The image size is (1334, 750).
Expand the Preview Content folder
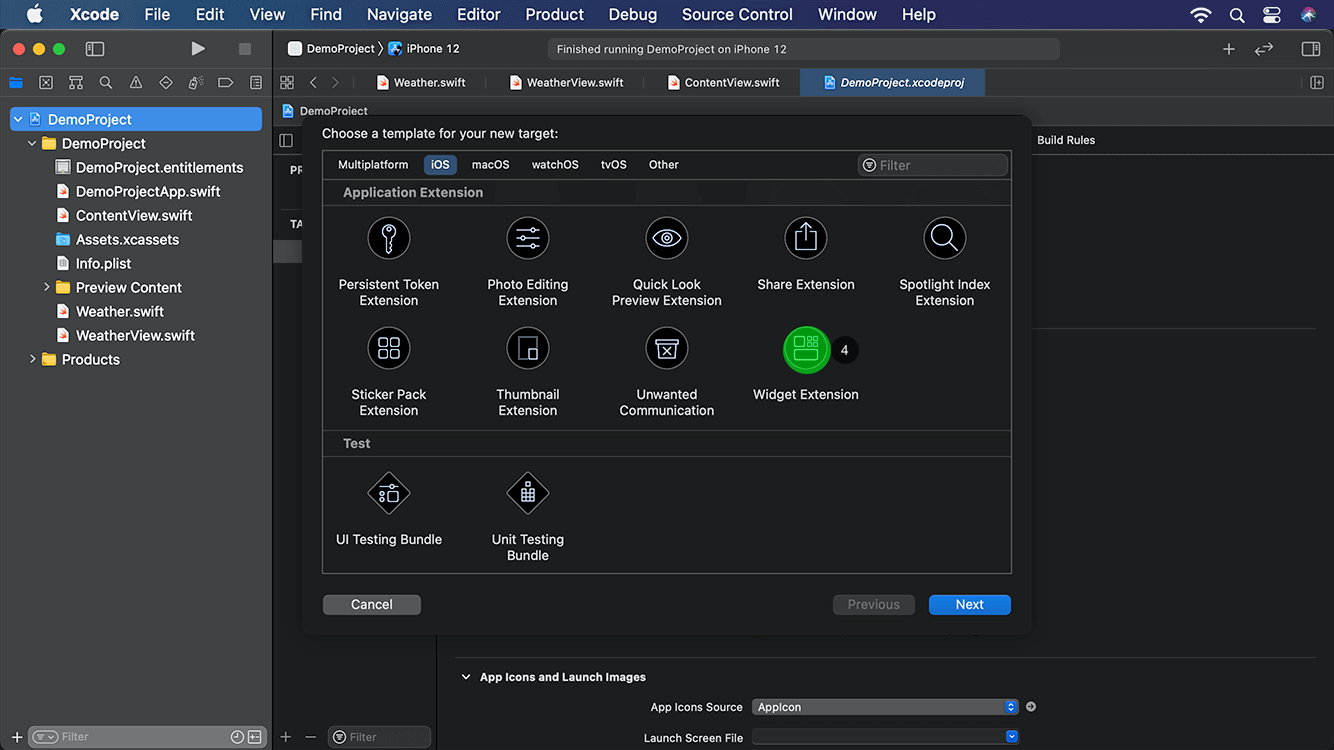(46, 287)
